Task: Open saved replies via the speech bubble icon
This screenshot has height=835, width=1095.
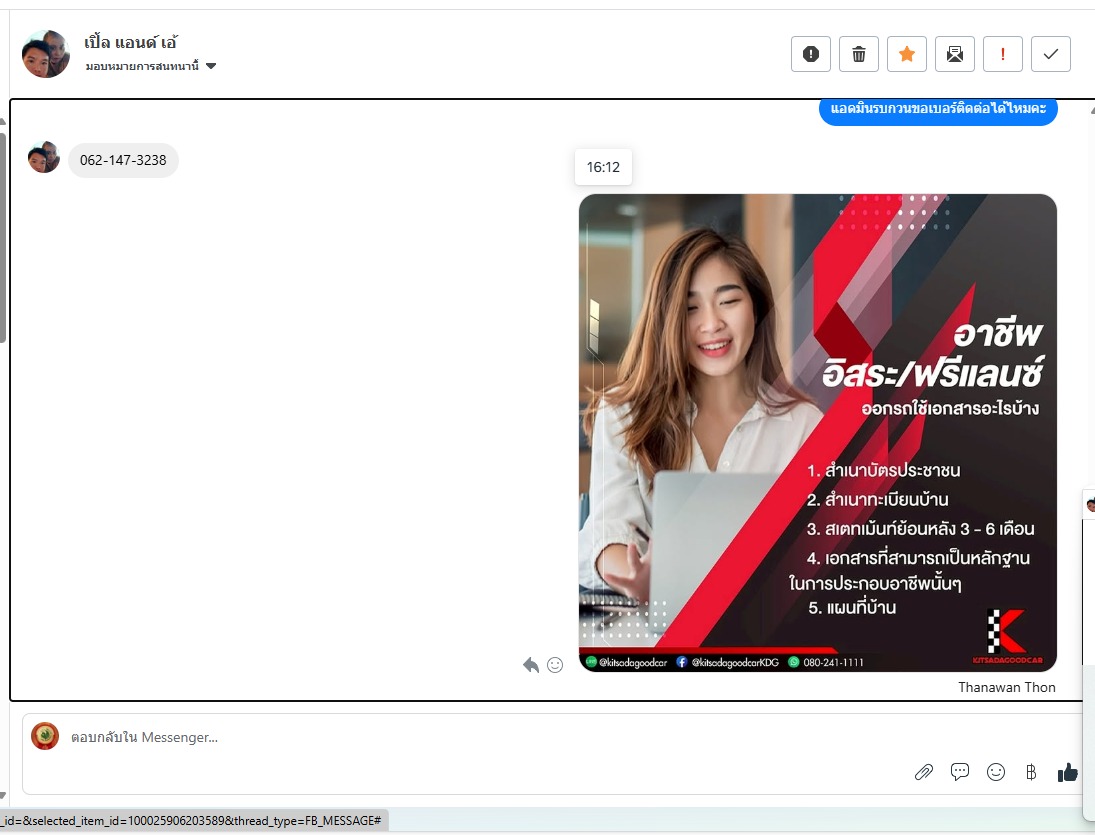Action: 960,771
